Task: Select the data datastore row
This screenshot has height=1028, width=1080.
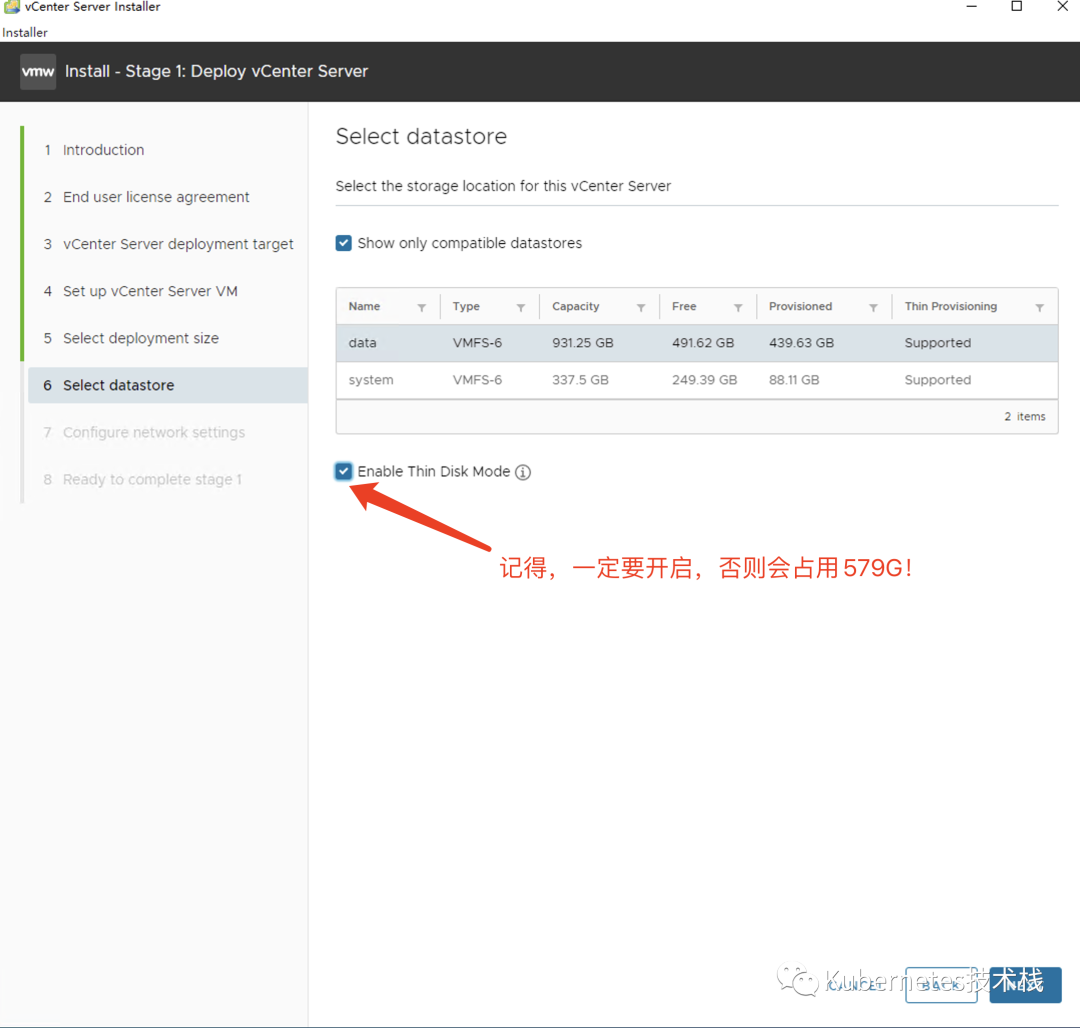Action: (x=696, y=343)
